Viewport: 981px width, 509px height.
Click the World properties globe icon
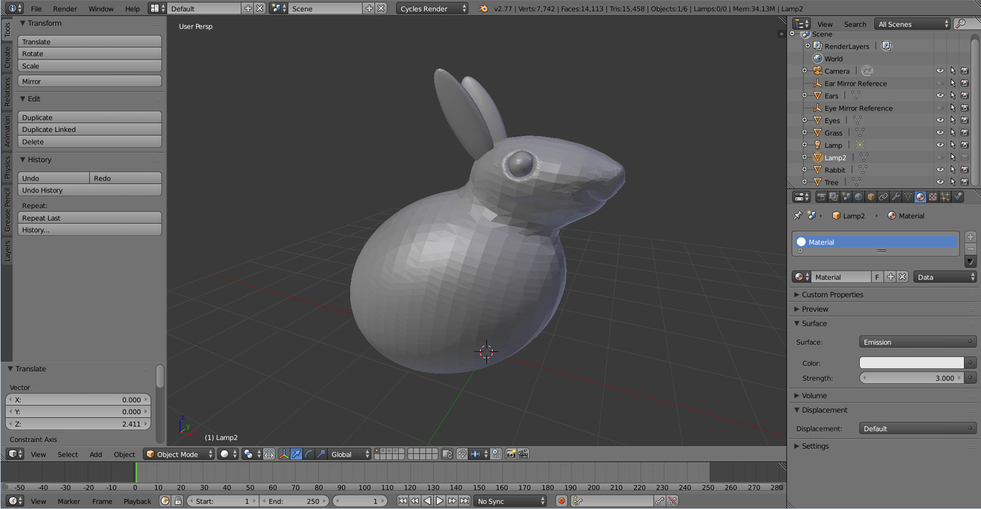(859, 197)
